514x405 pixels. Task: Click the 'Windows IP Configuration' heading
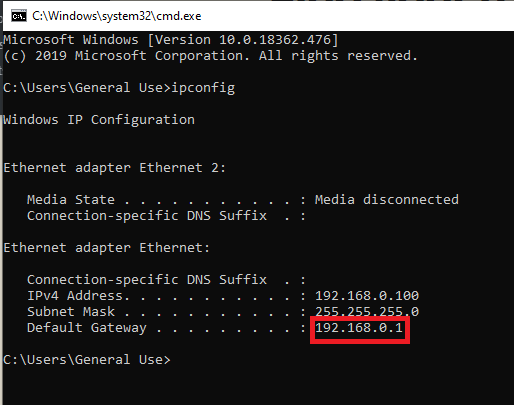99,120
